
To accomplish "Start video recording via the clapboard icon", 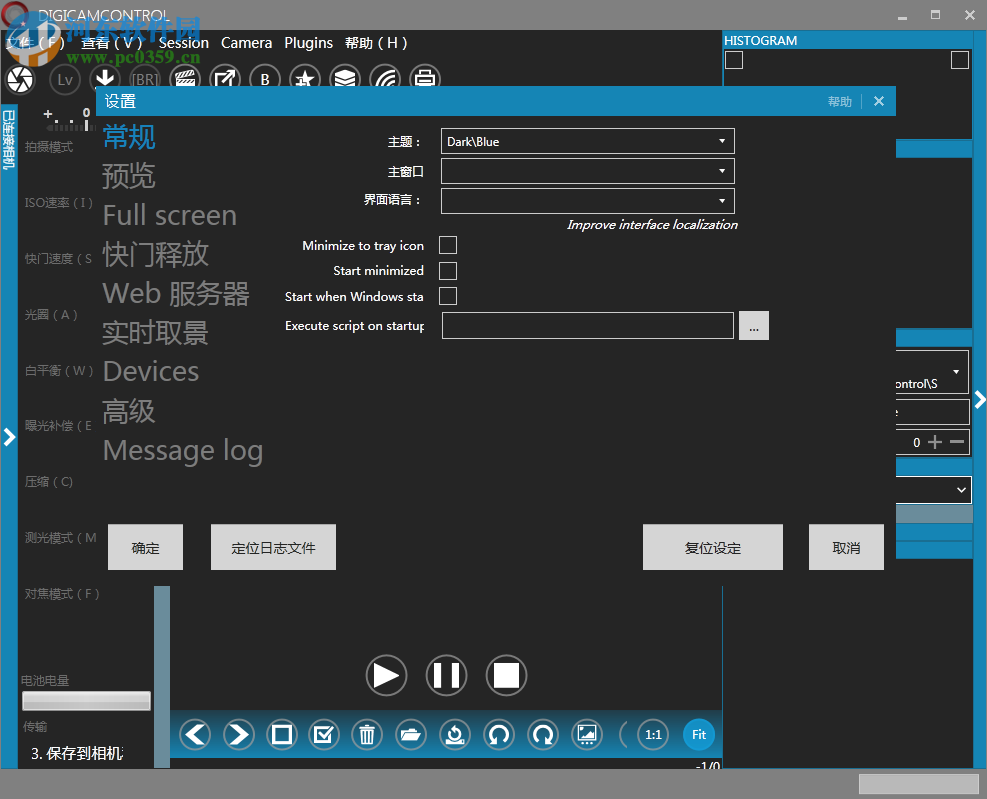I will [x=186, y=79].
